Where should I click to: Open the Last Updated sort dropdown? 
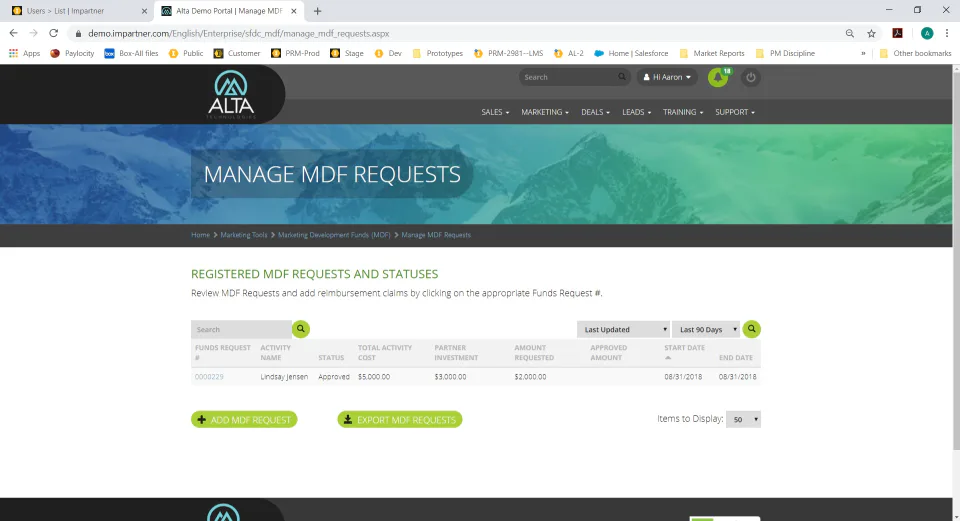coord(623,329)
